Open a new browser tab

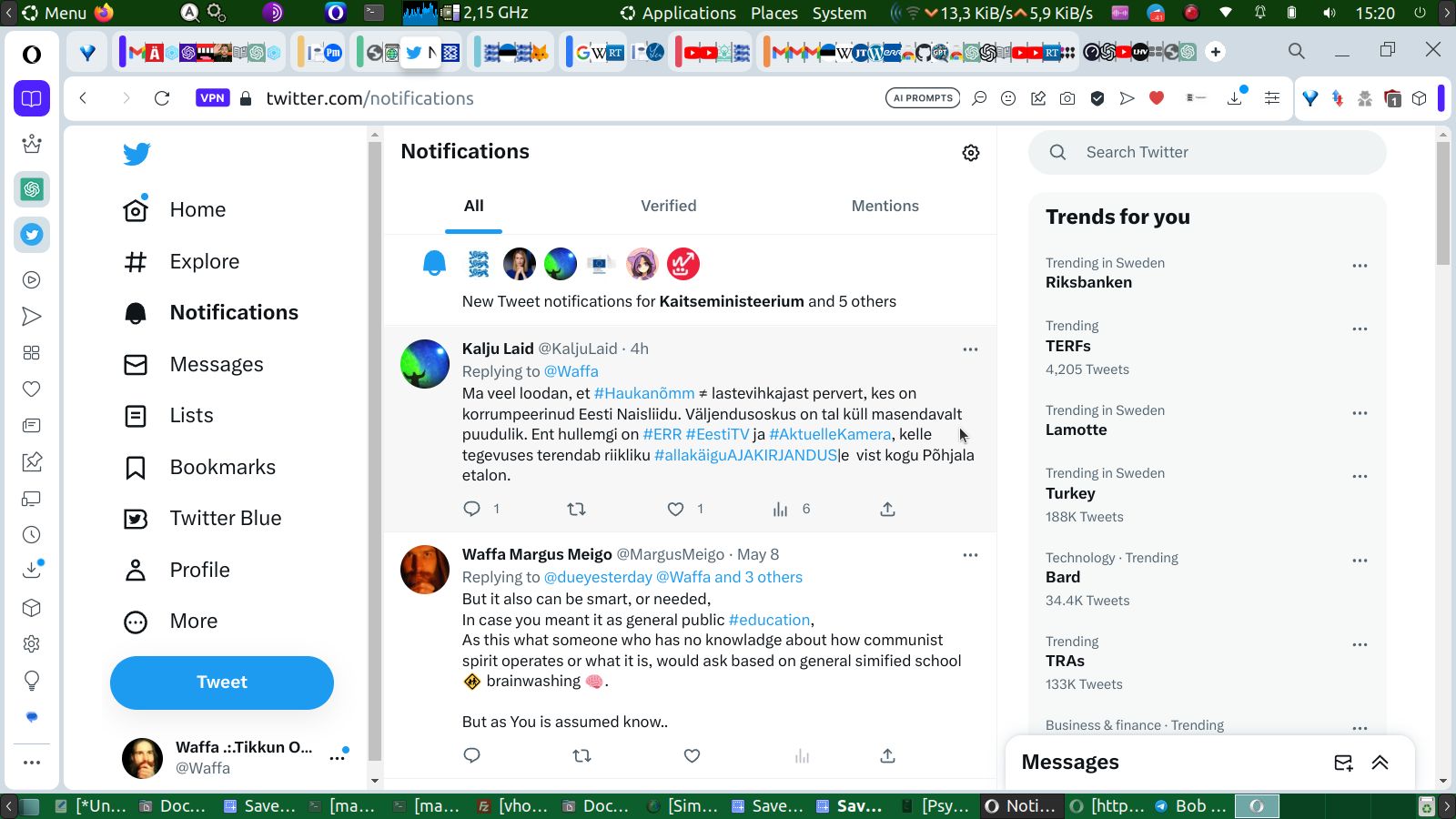point(1216,52)
